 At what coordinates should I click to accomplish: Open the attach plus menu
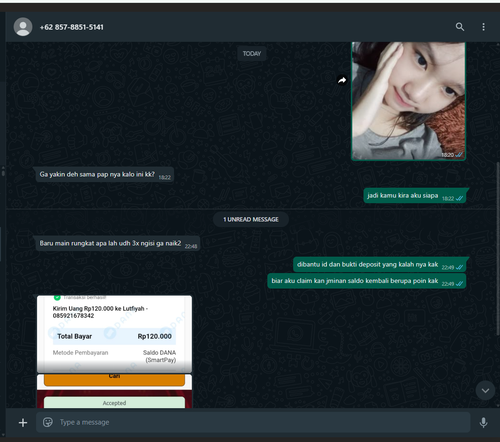point(23,423)
